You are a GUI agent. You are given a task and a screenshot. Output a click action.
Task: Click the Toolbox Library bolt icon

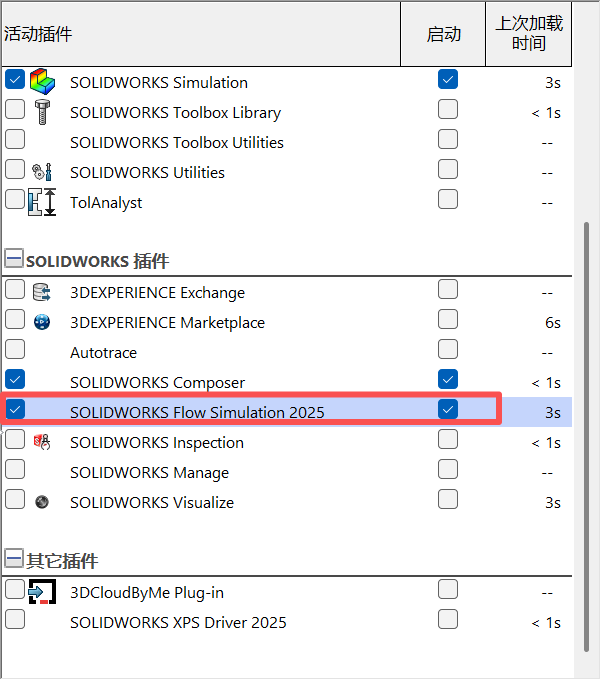42,112
